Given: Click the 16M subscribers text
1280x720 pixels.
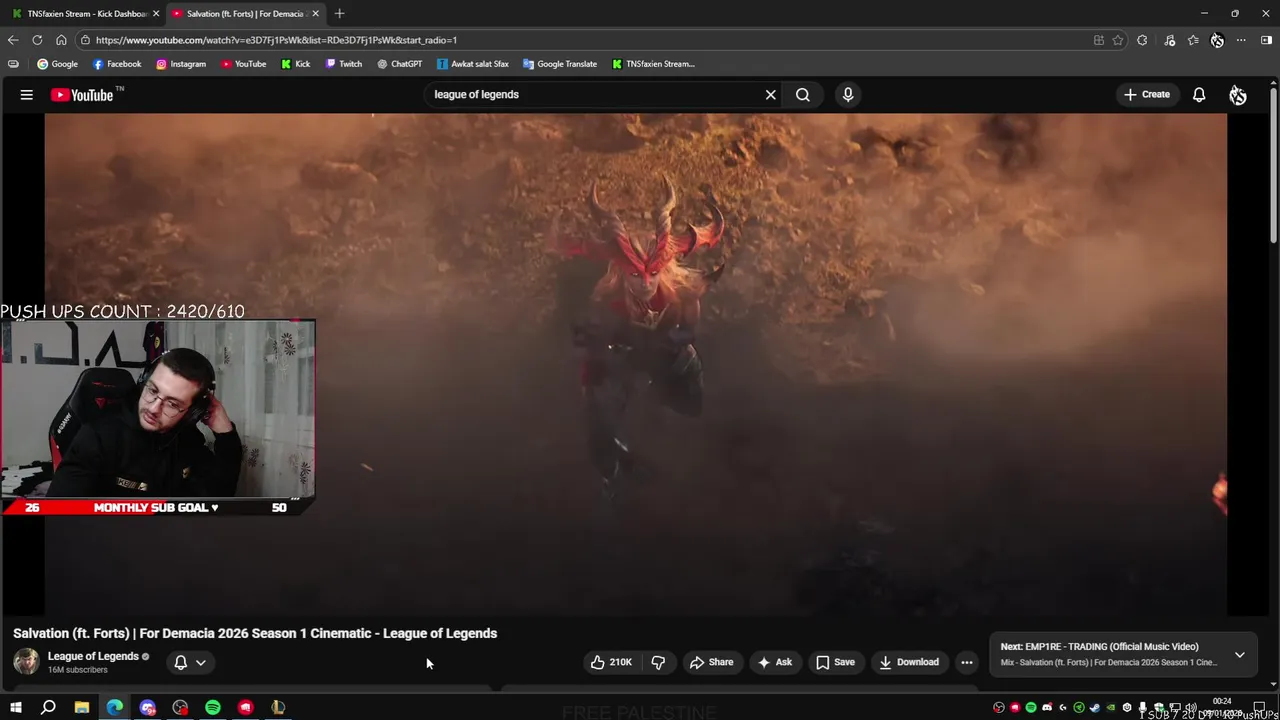Looking at the screenshot, I should tap(77, 670).
